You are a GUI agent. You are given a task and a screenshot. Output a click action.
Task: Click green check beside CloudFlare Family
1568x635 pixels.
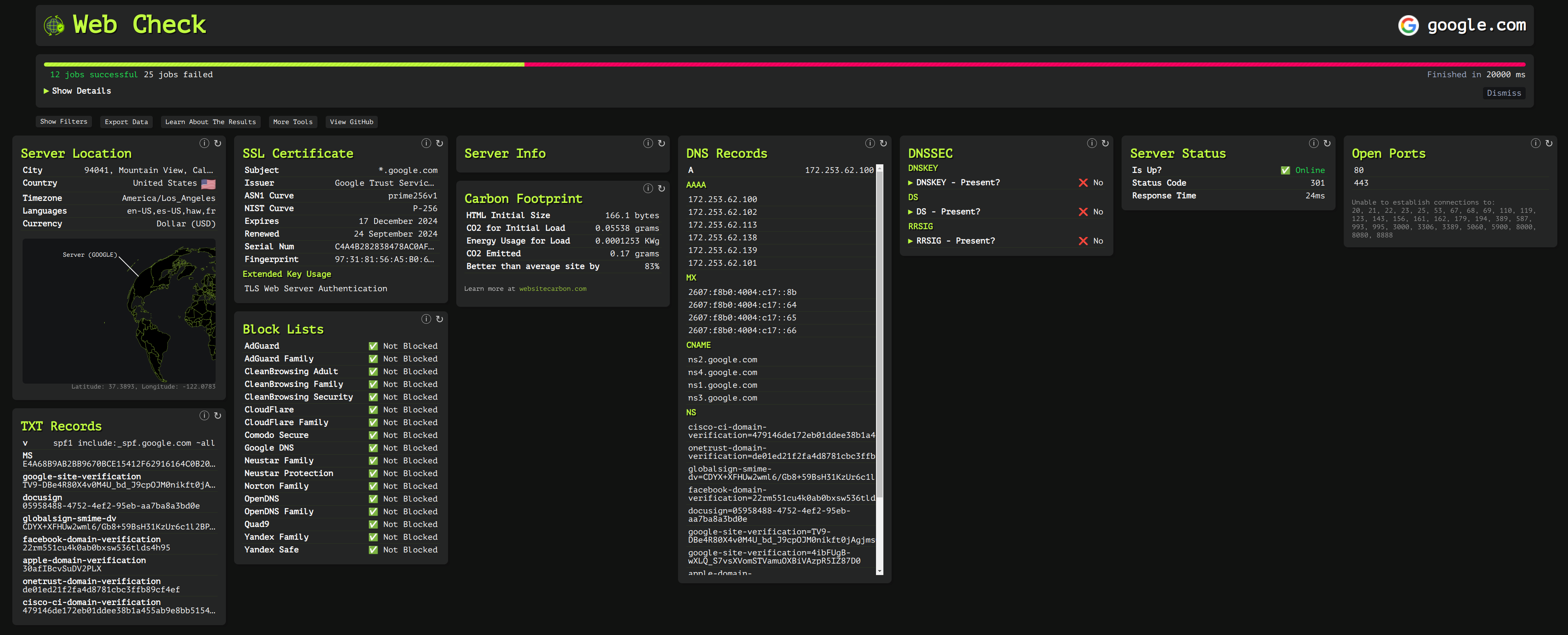point(373,423)
